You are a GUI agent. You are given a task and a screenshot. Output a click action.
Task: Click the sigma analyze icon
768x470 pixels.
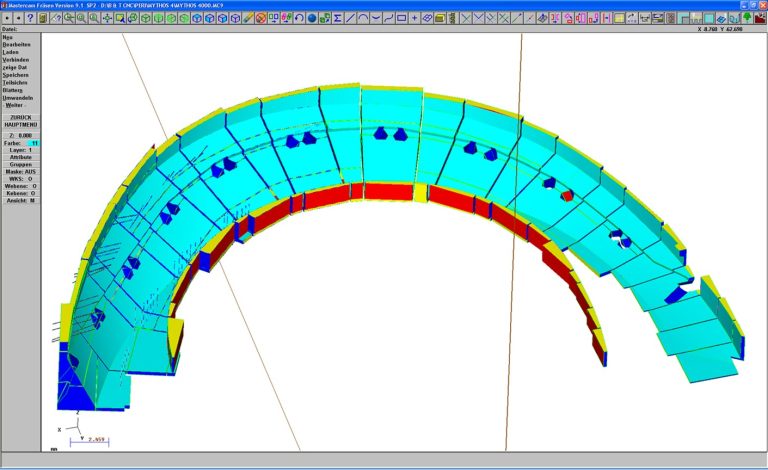click(x=337, y=18)
